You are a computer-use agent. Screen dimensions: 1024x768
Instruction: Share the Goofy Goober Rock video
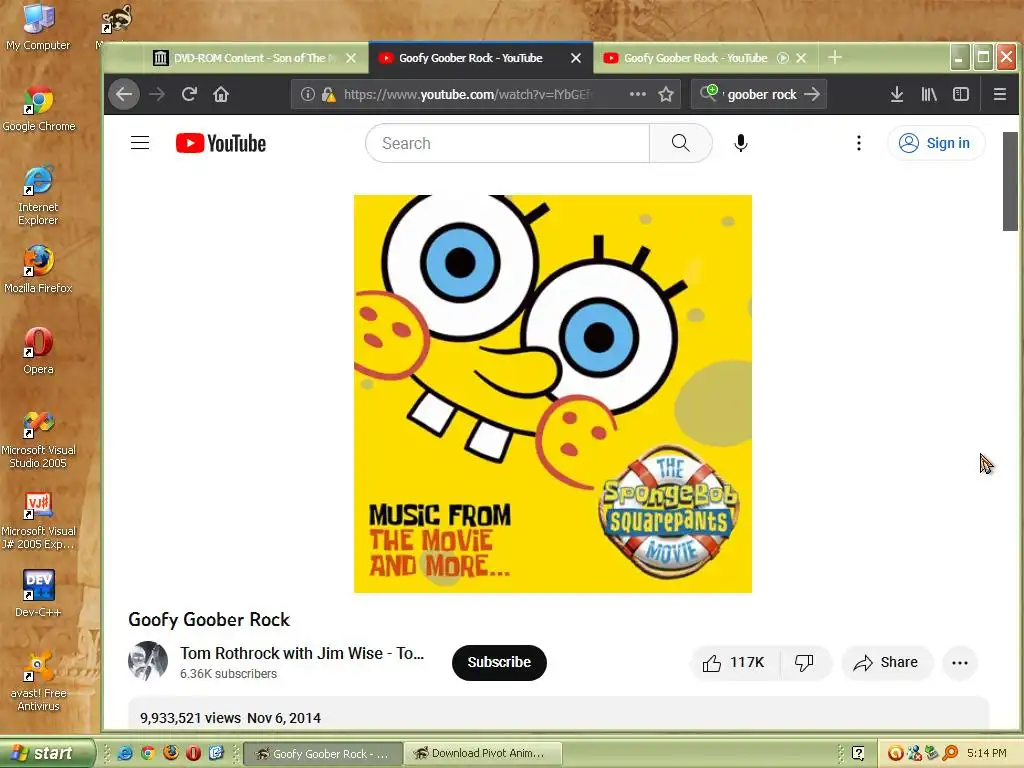(886, 663)
